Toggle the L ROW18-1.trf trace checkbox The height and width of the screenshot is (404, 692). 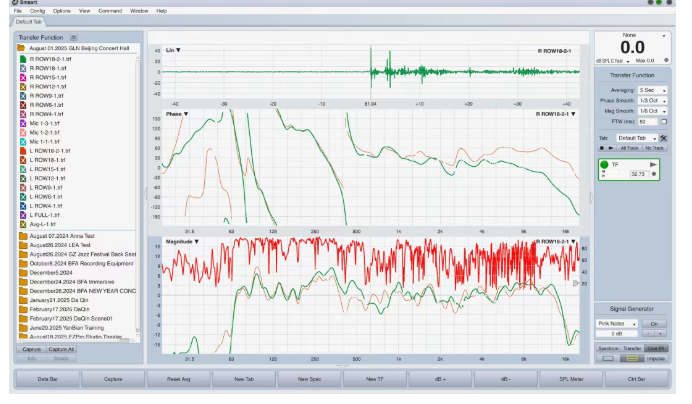22,160
